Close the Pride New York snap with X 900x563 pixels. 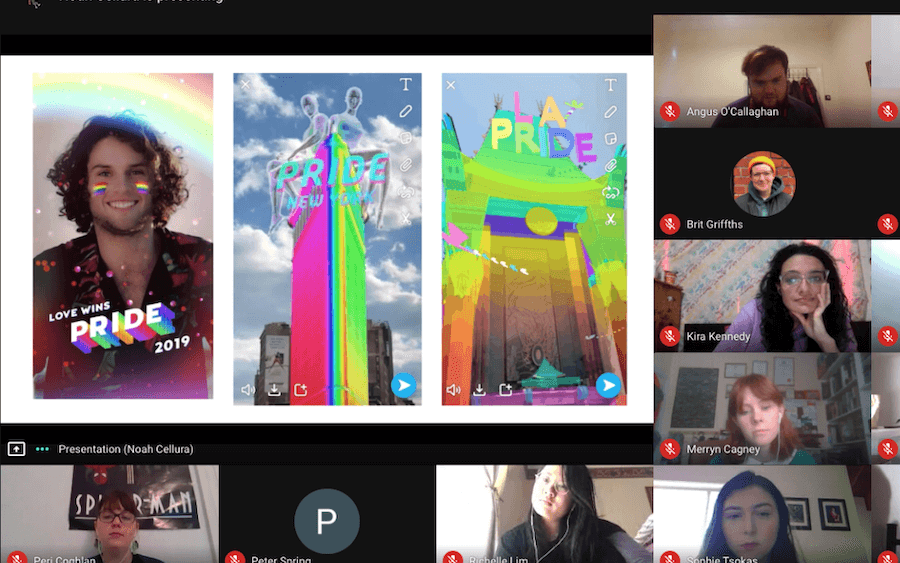[x=246, y=85]
